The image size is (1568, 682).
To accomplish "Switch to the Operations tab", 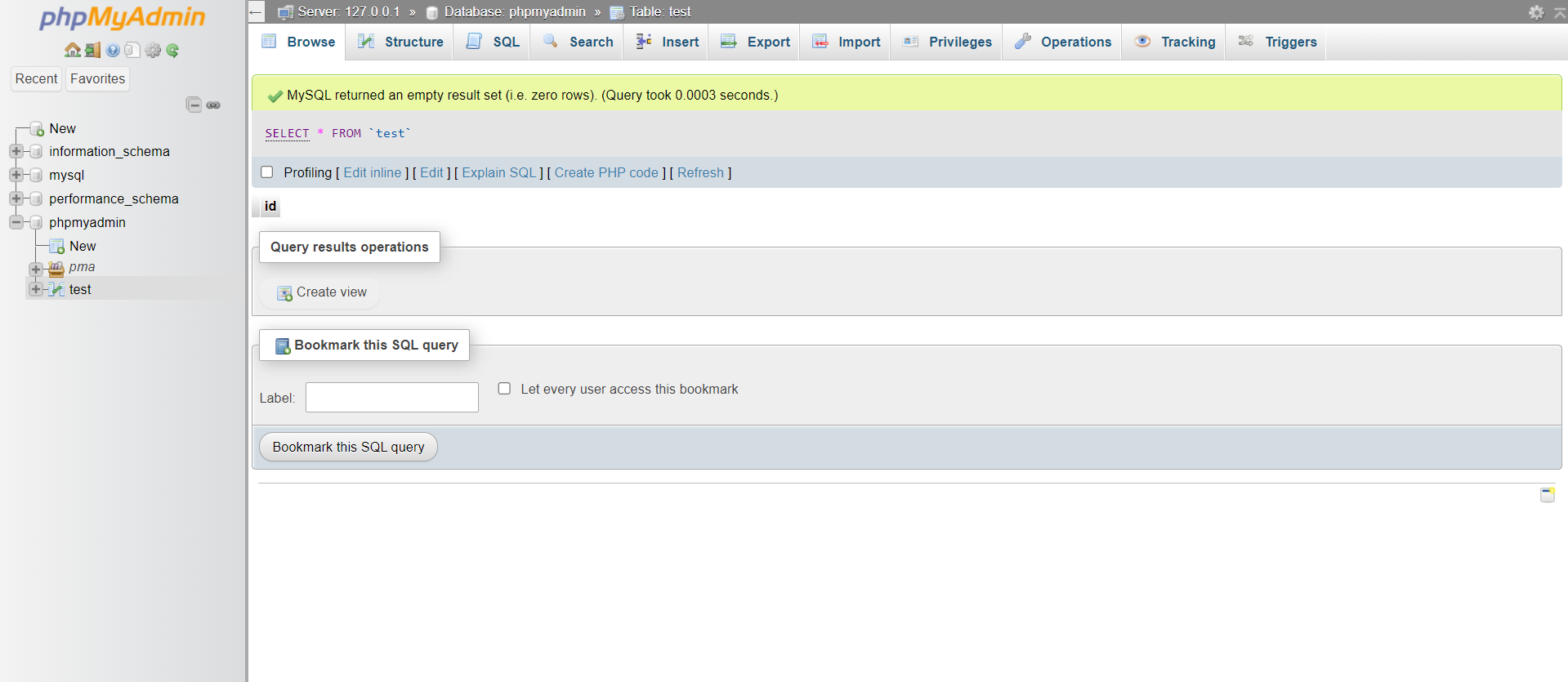I will click(1062, 42).
